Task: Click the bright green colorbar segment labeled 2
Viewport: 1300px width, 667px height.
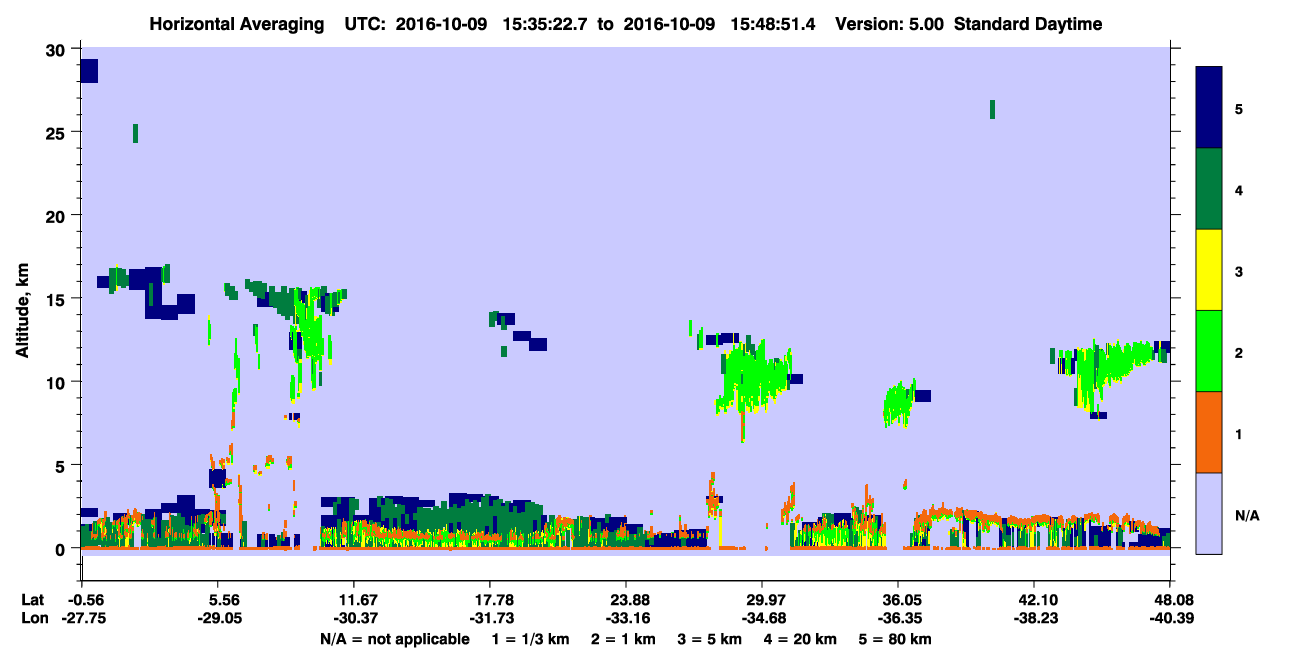Action: coord(1209,351)
